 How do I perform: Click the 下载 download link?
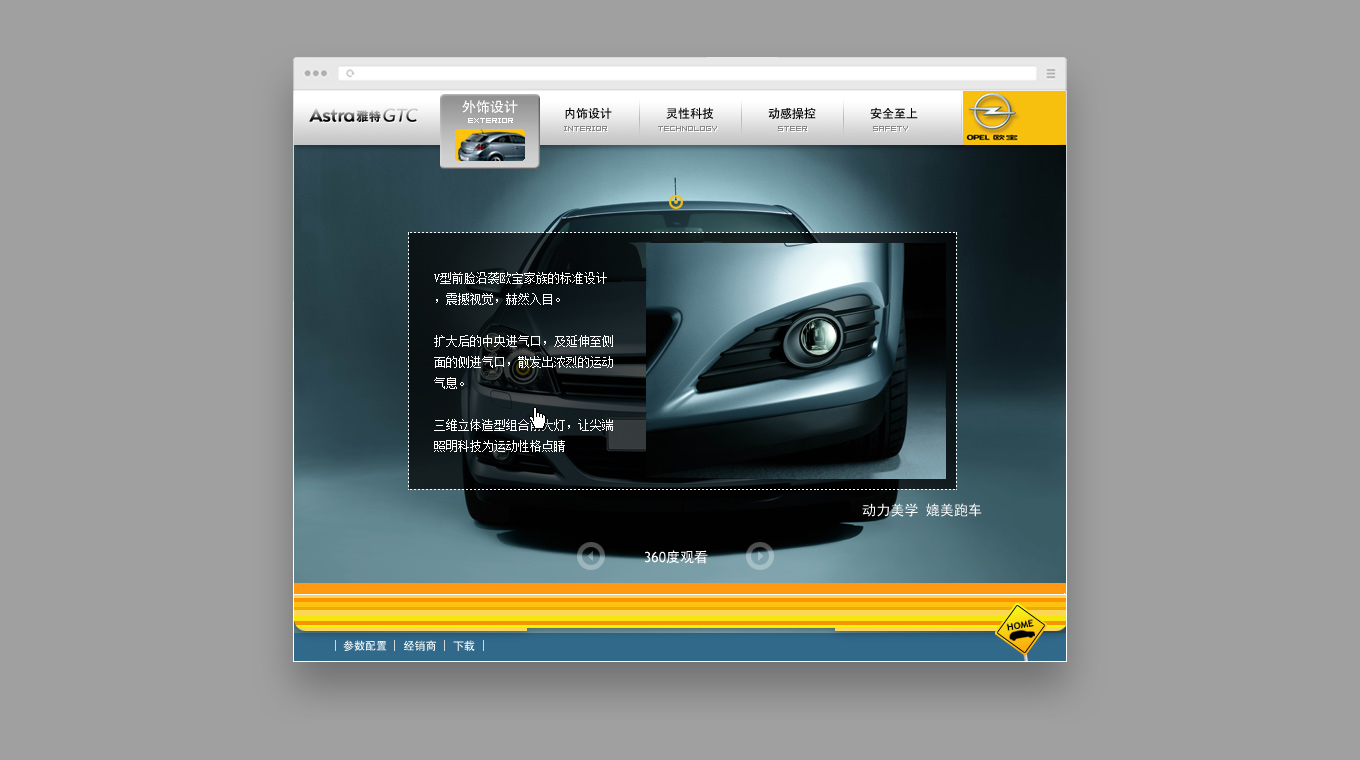pos(464,646)
